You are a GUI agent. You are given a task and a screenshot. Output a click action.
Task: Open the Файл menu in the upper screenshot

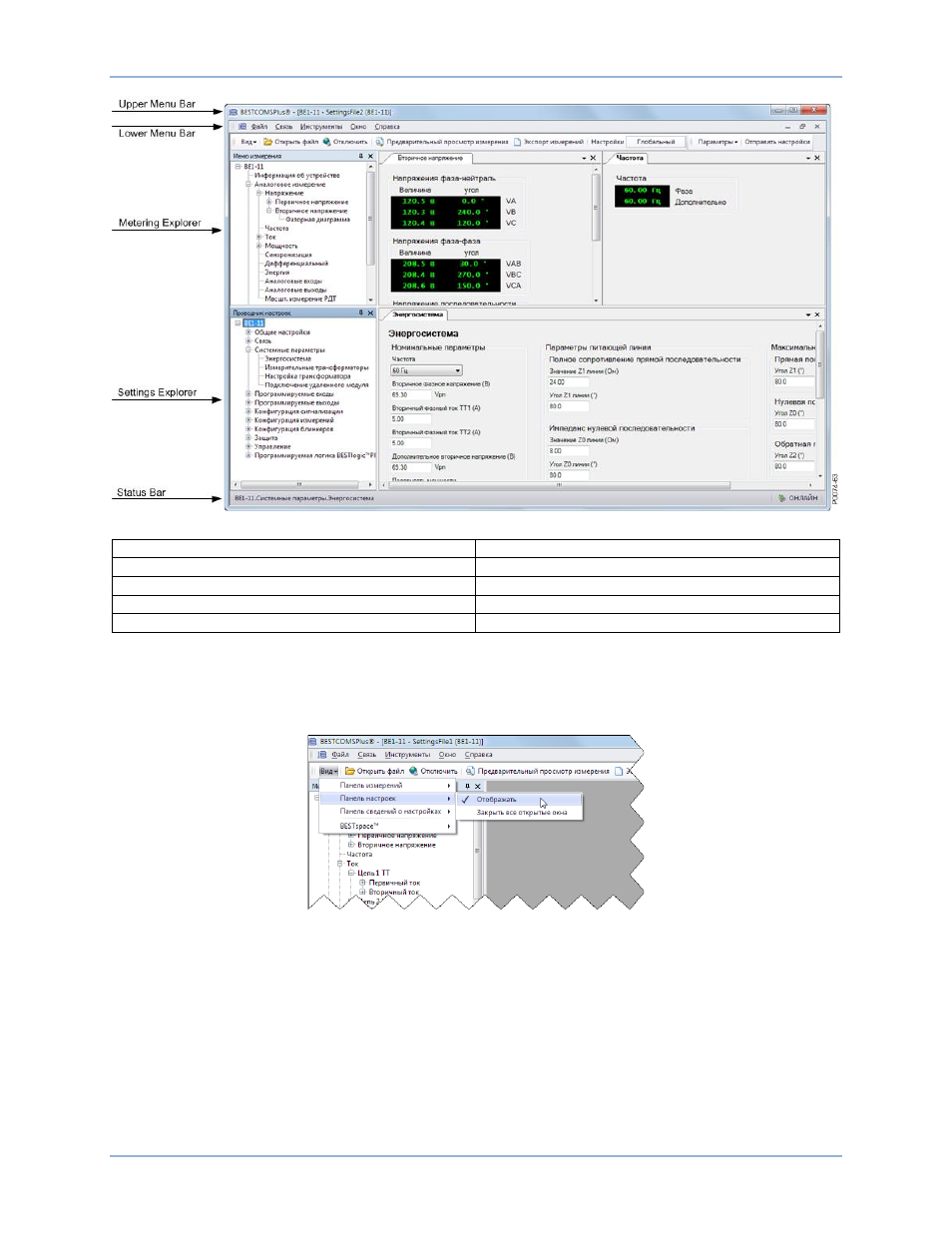259,127
